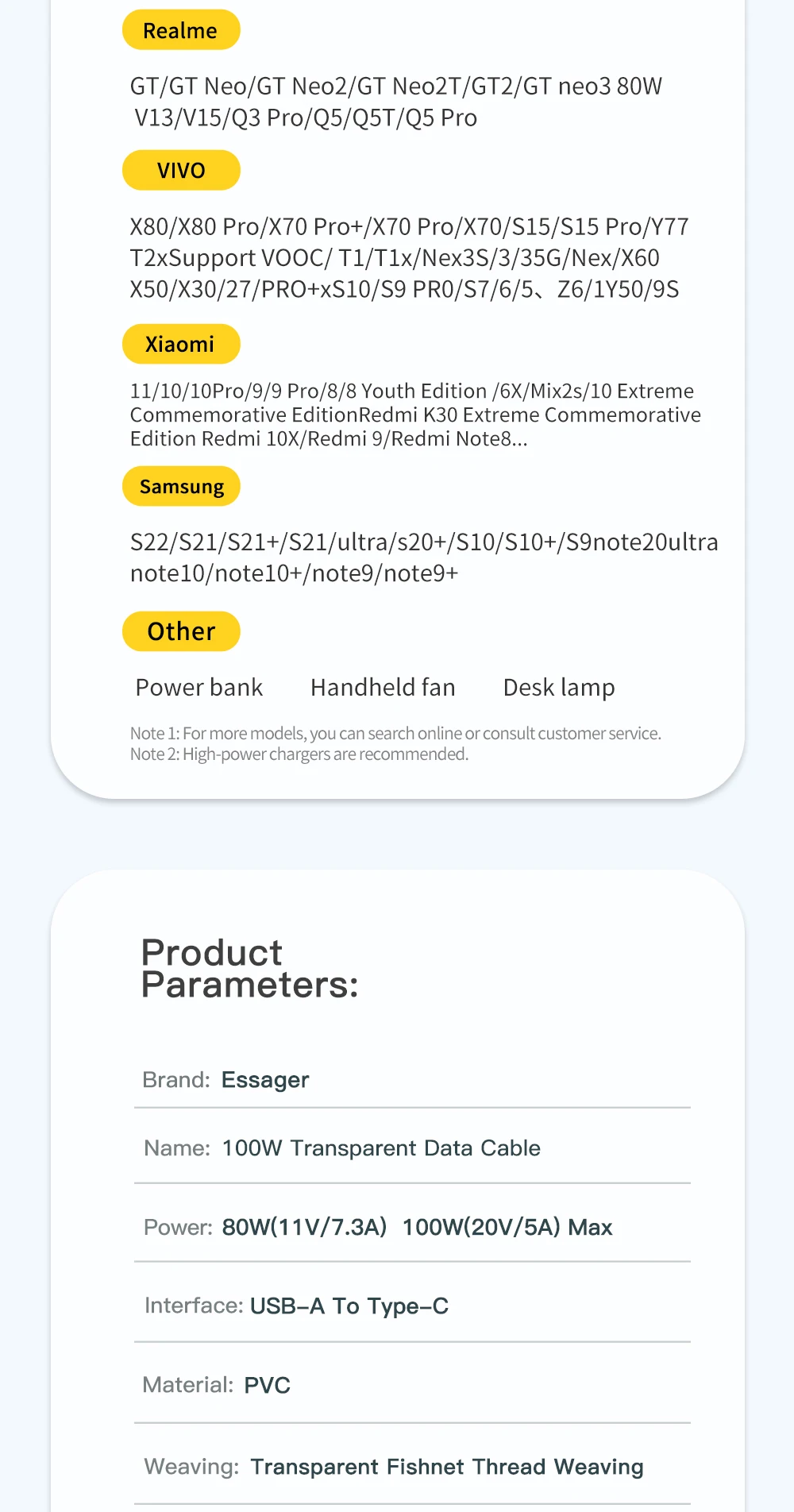Screen dimensions: 794x1512
Task: Select the Essager brand value
Action: tap(265, 1080)
